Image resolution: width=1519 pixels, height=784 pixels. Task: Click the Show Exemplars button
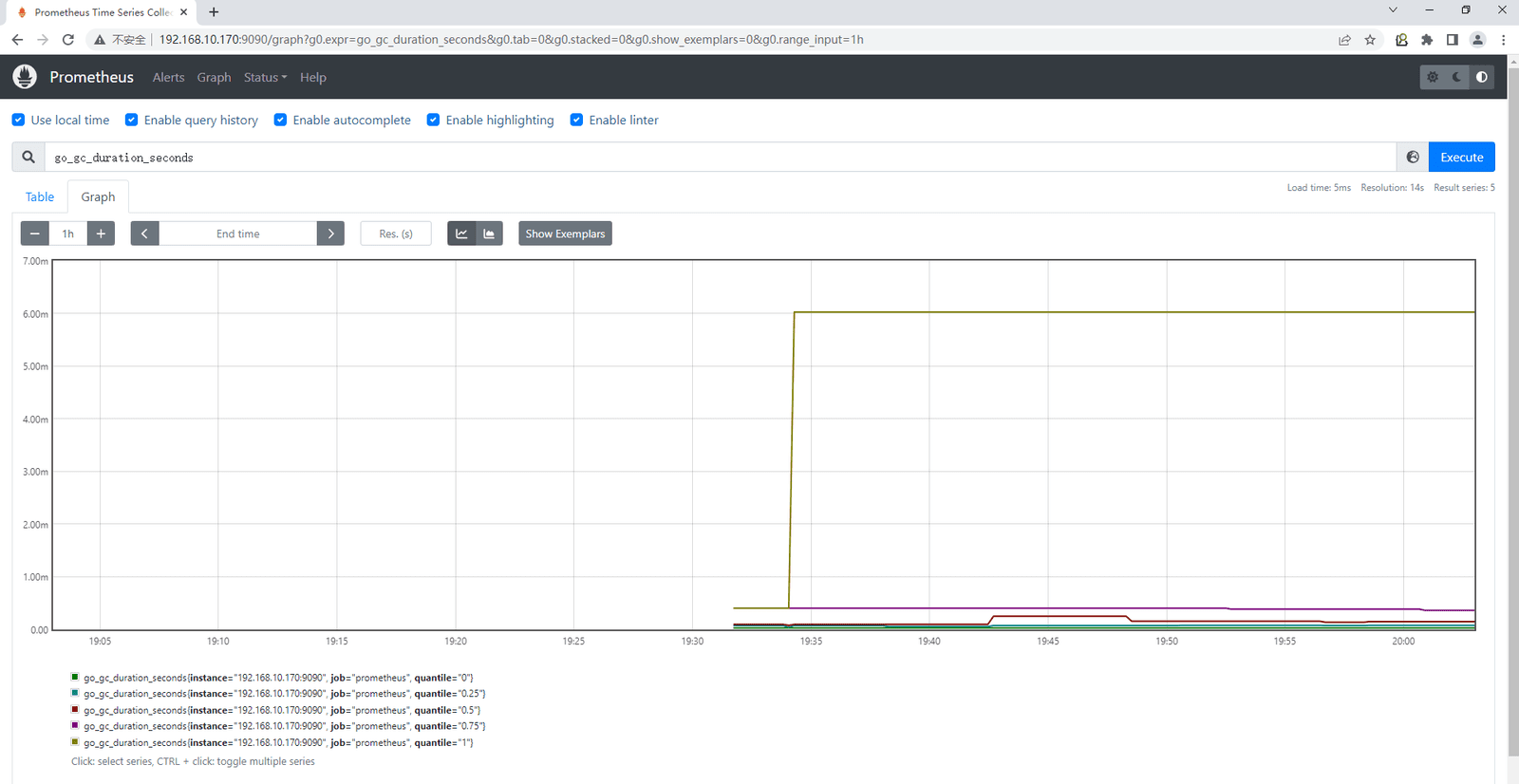(565, 233)
